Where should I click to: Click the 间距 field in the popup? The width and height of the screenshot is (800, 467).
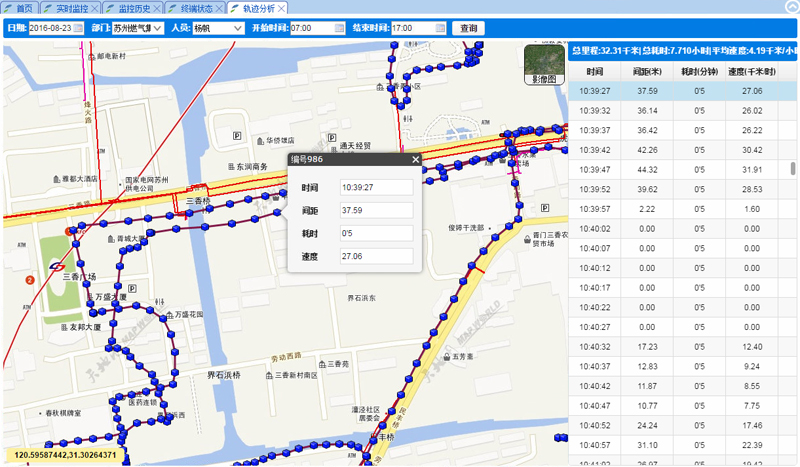375,210
